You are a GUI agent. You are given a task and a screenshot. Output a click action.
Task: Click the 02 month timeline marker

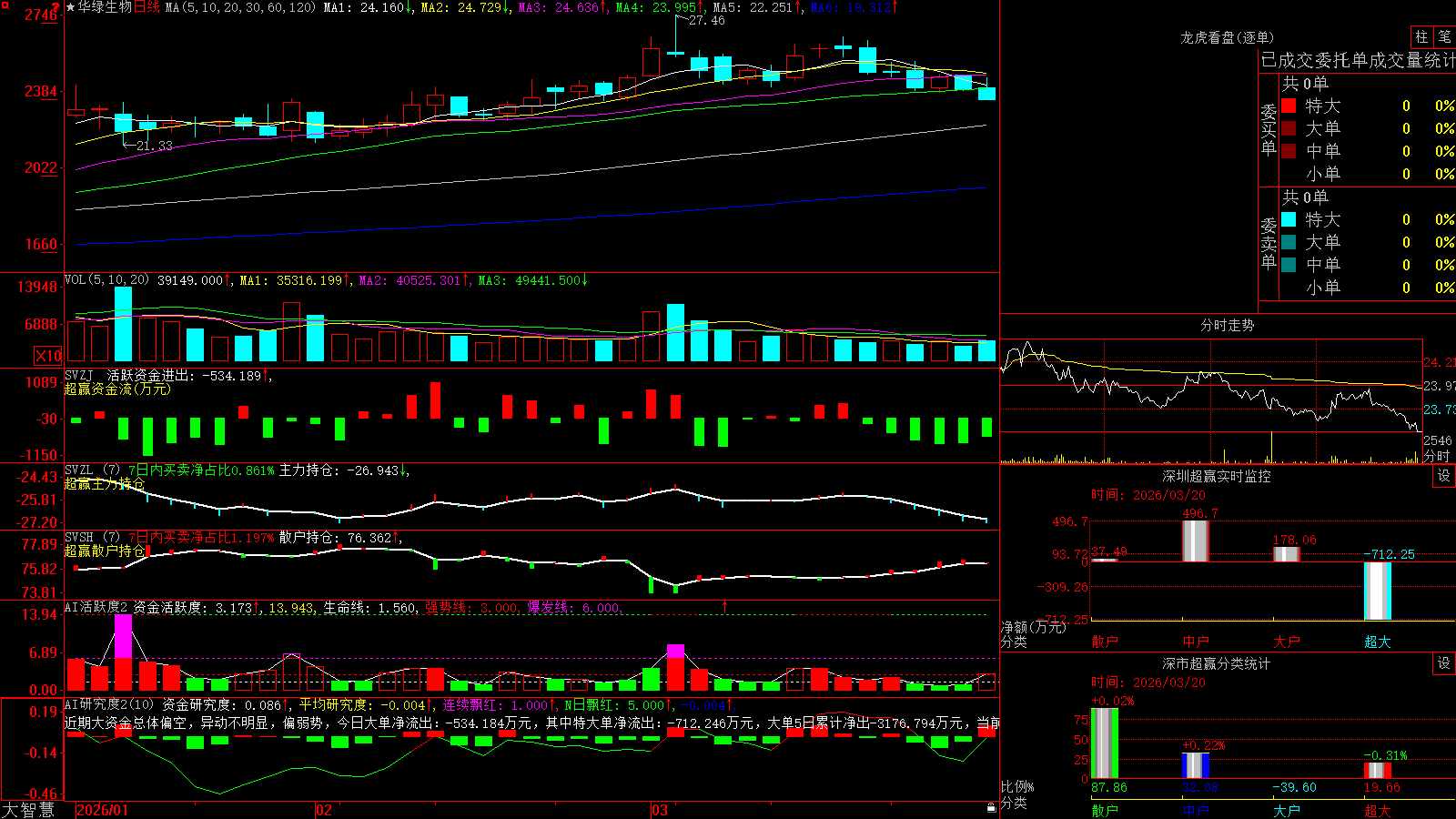point(324,809)
